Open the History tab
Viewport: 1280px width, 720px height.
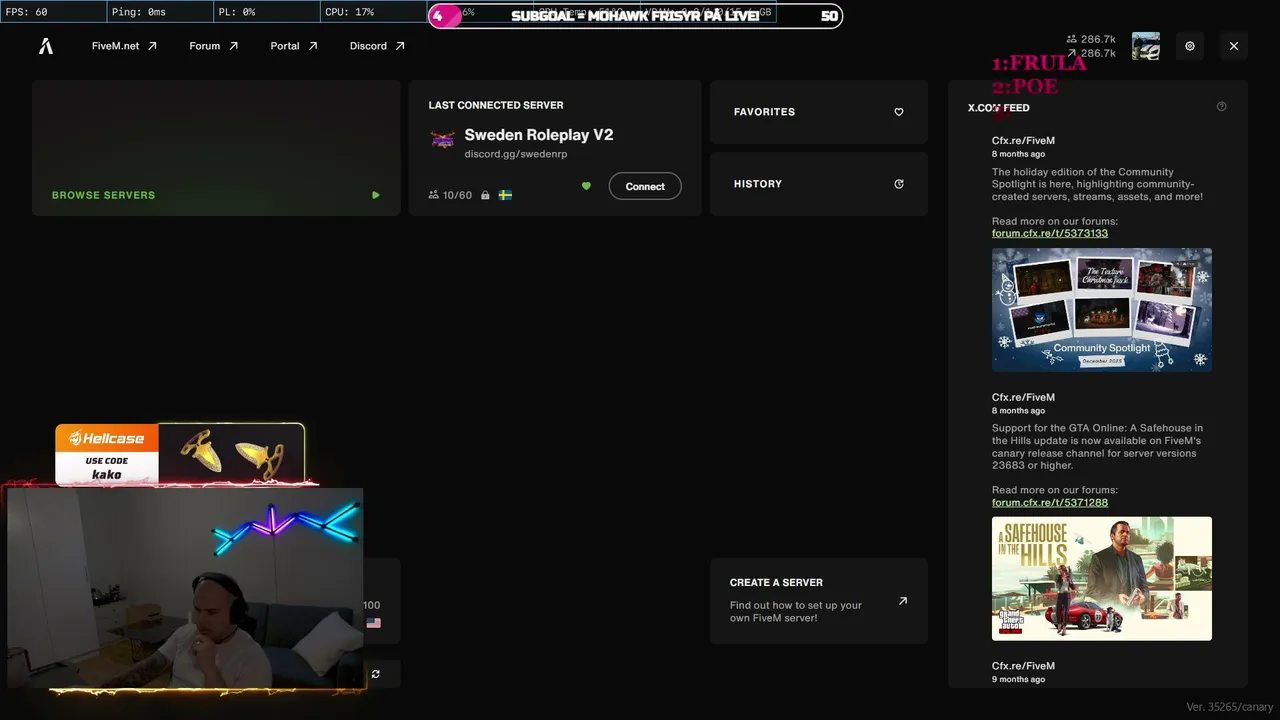[x=819, y=184]
